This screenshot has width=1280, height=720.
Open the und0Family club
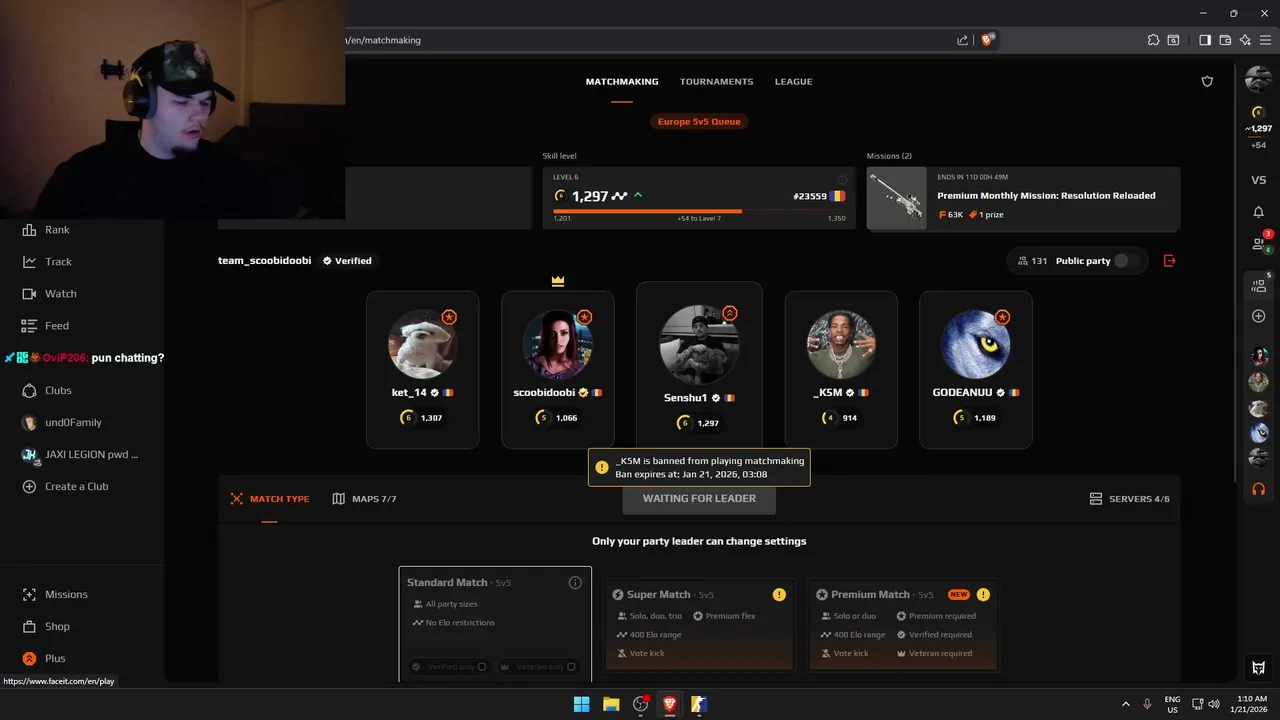(62, 422)
